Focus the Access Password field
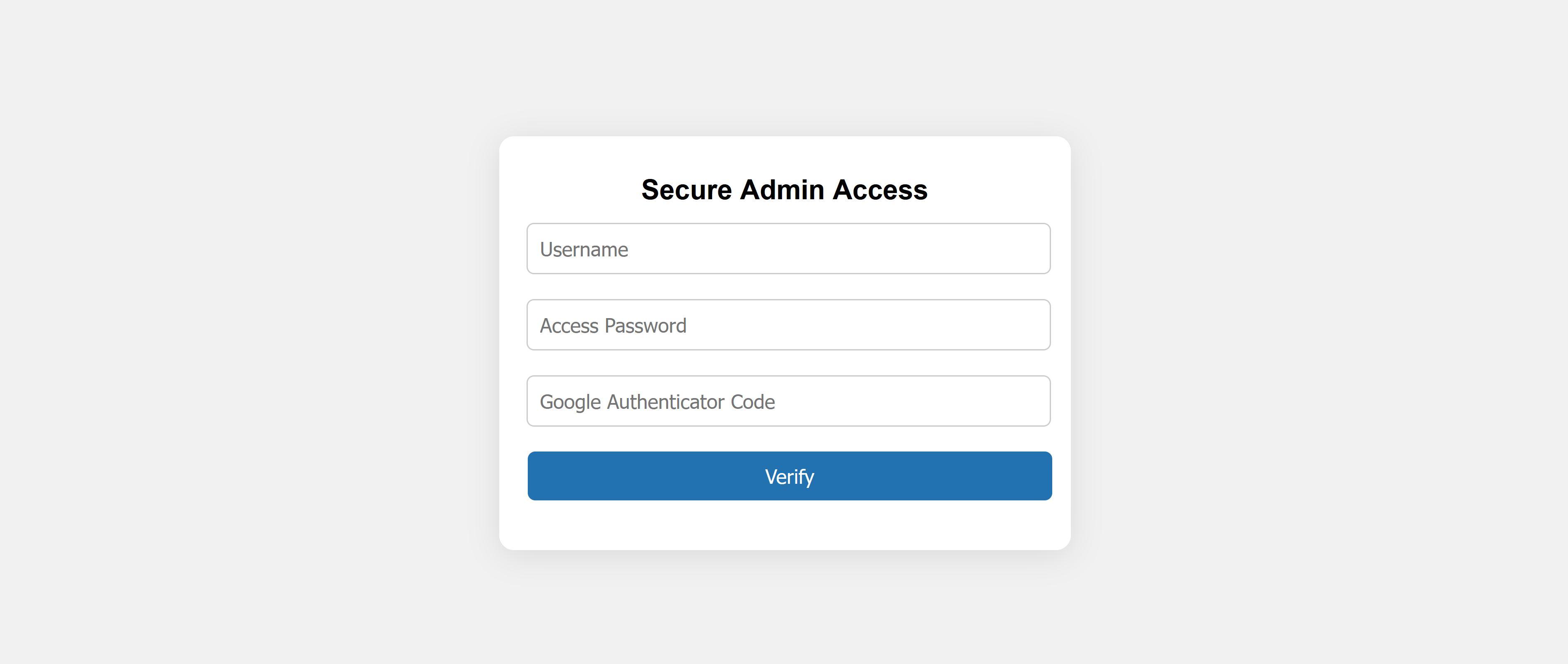The image size is (1568, 664). (x=788, y=324)
